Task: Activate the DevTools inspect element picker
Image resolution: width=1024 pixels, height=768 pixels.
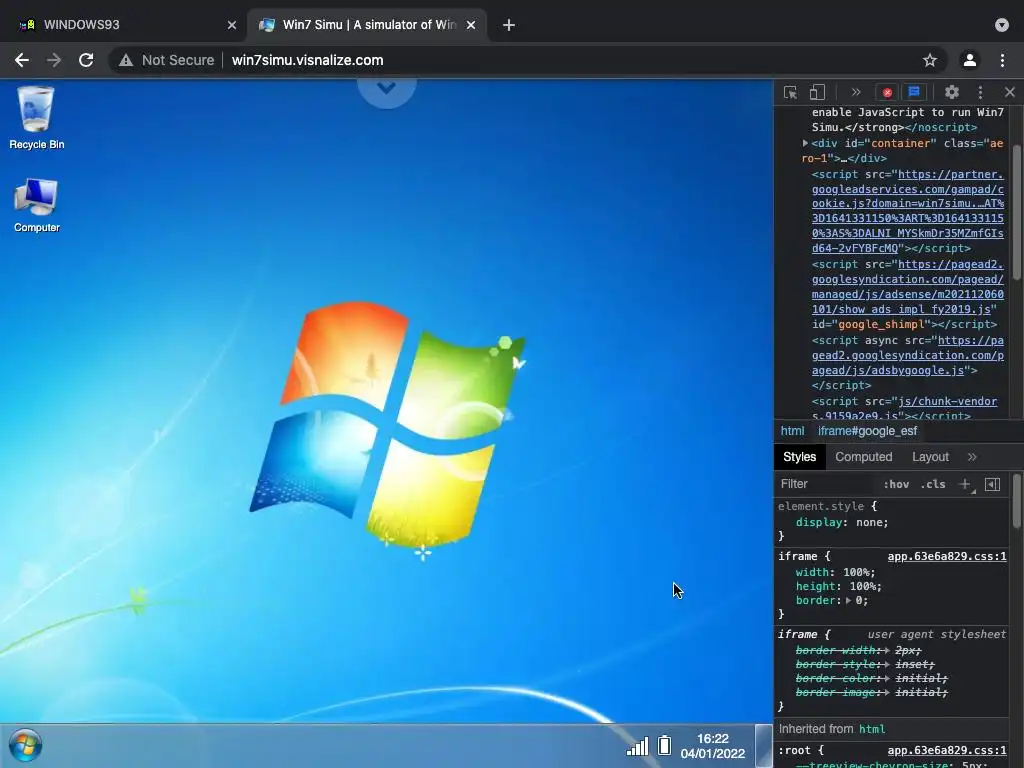Action: click(x=790, y=92)
